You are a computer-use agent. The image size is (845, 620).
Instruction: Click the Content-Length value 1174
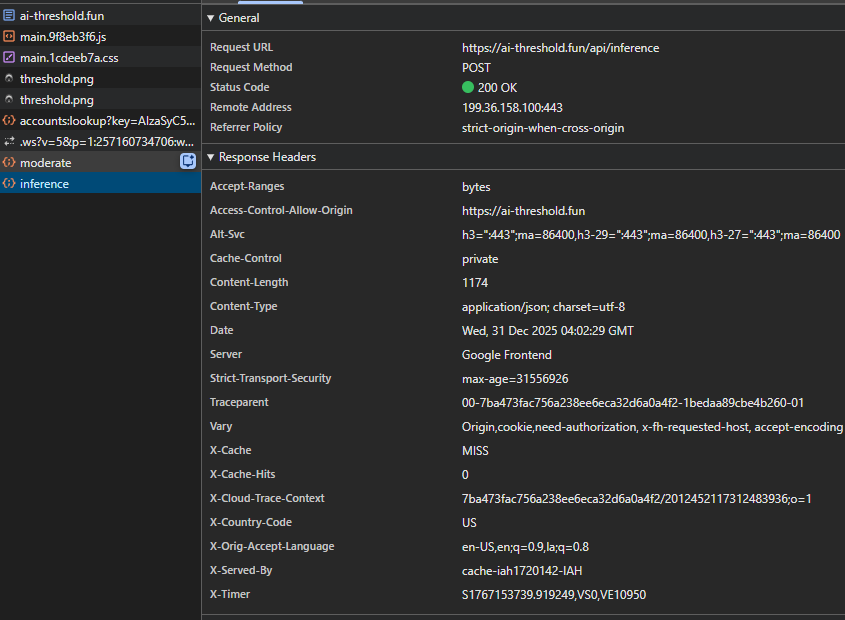[x=475, y=283]
